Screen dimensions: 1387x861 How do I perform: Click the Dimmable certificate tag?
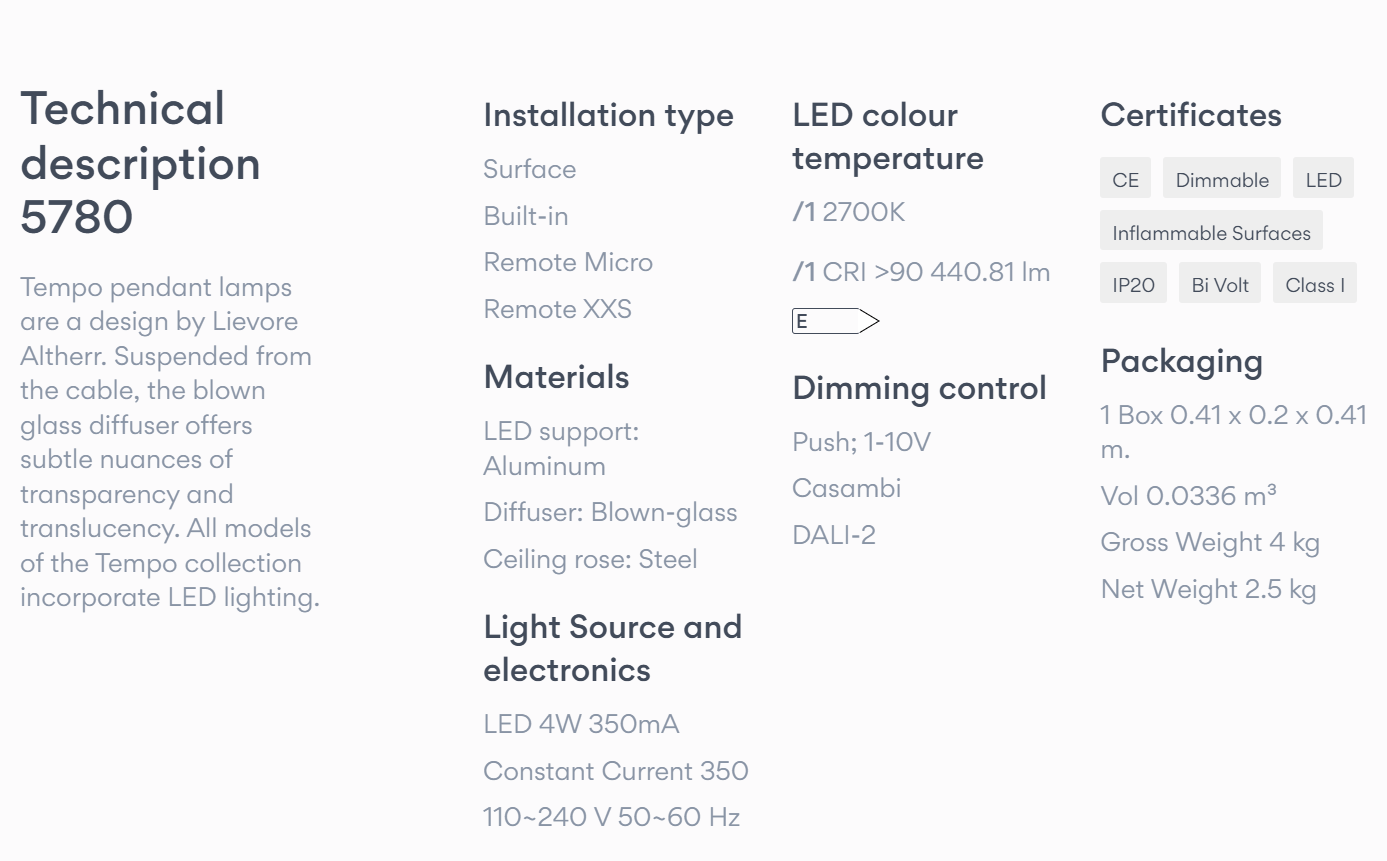tap(1222, 179)
